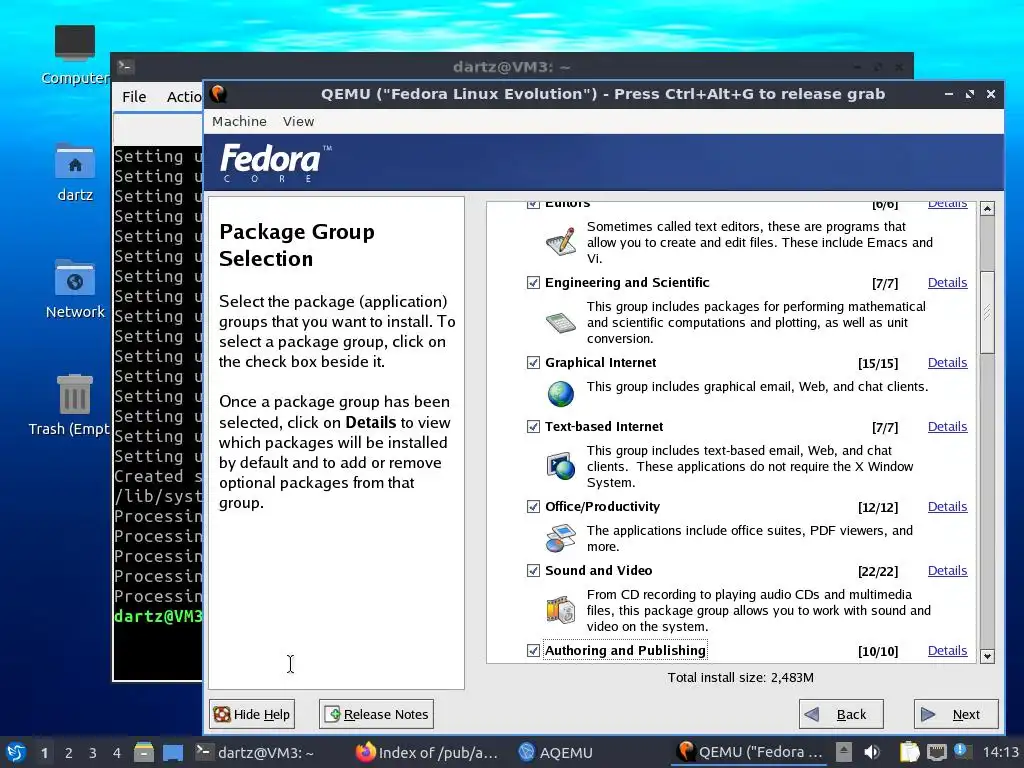
Task: Click the Next button
Action: pyautogui.click(x=956, y=714)
